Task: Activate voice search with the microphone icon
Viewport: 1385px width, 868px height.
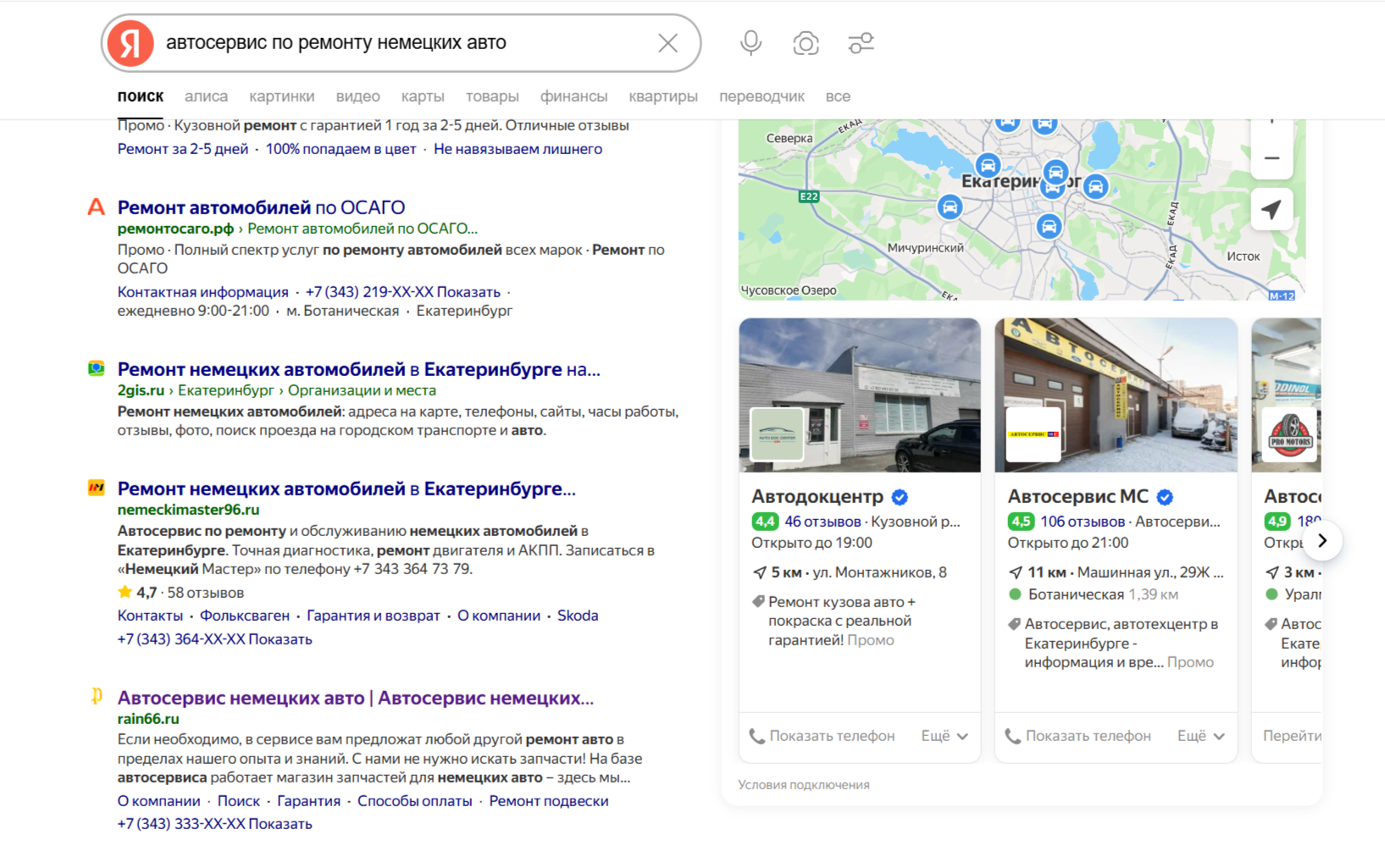Action: [x=750, y=42]
